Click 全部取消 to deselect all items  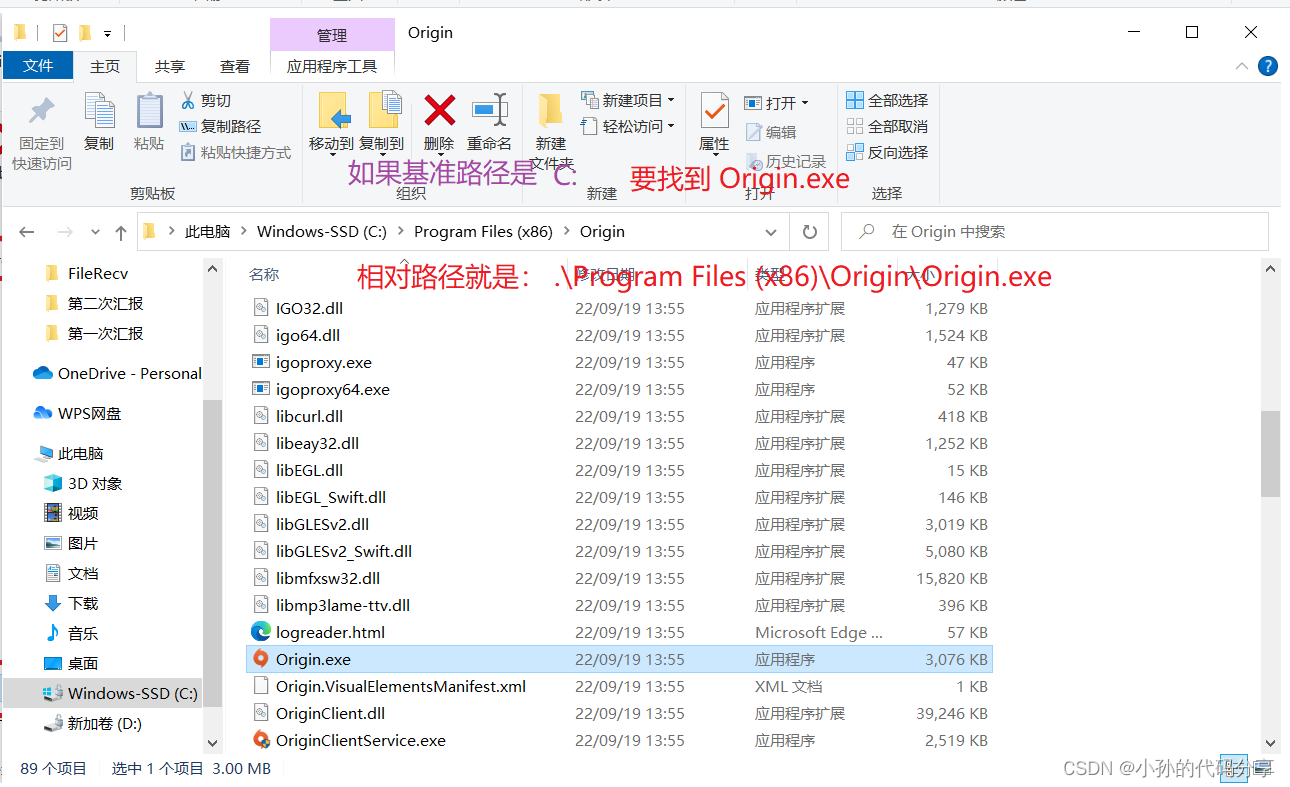coord(887,126)
